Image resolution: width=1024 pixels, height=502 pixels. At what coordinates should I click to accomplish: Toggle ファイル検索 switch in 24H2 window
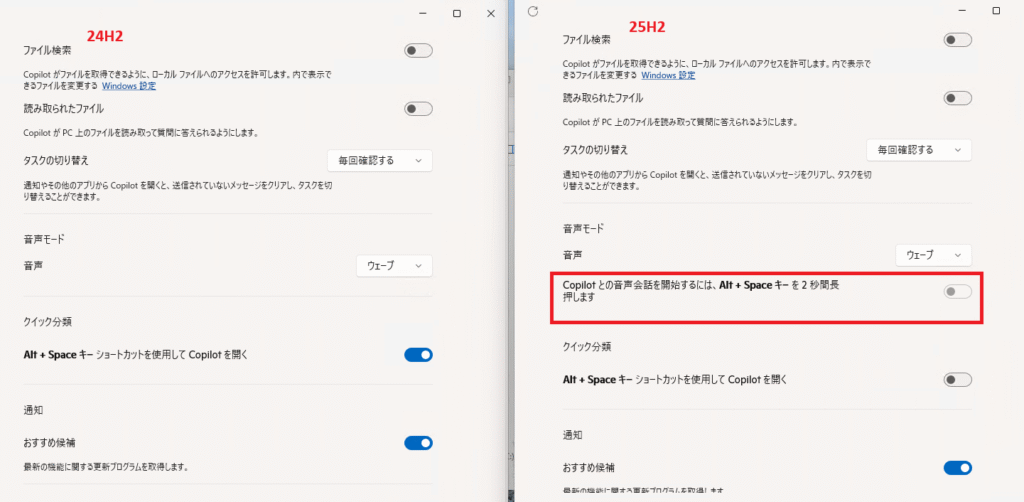(418, 50)
